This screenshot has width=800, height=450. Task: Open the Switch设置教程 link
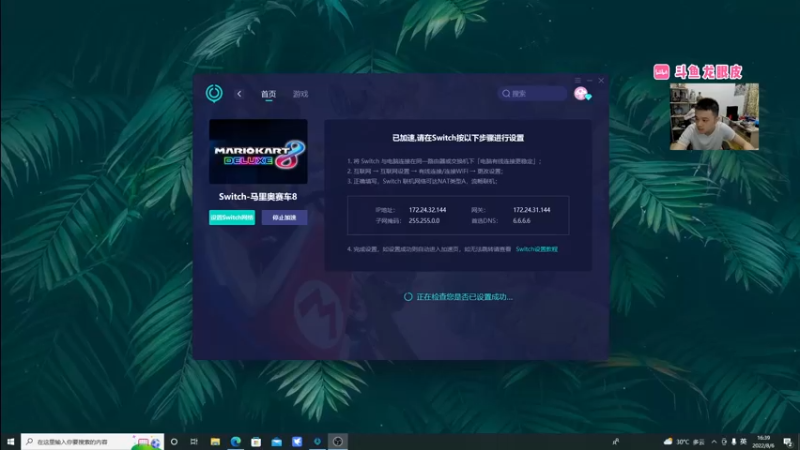click(536, 249)
